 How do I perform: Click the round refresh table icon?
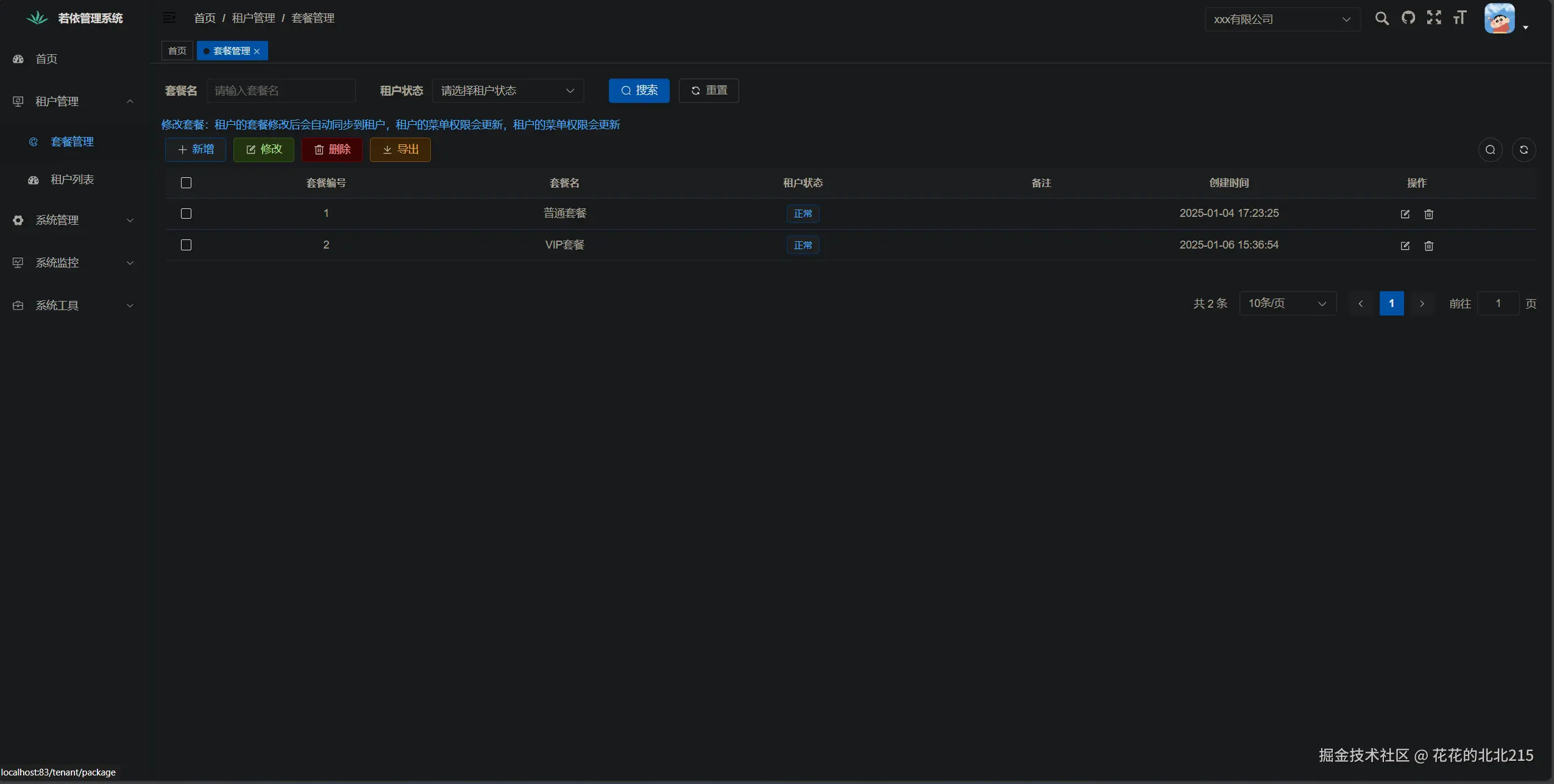click(1524, 150)
